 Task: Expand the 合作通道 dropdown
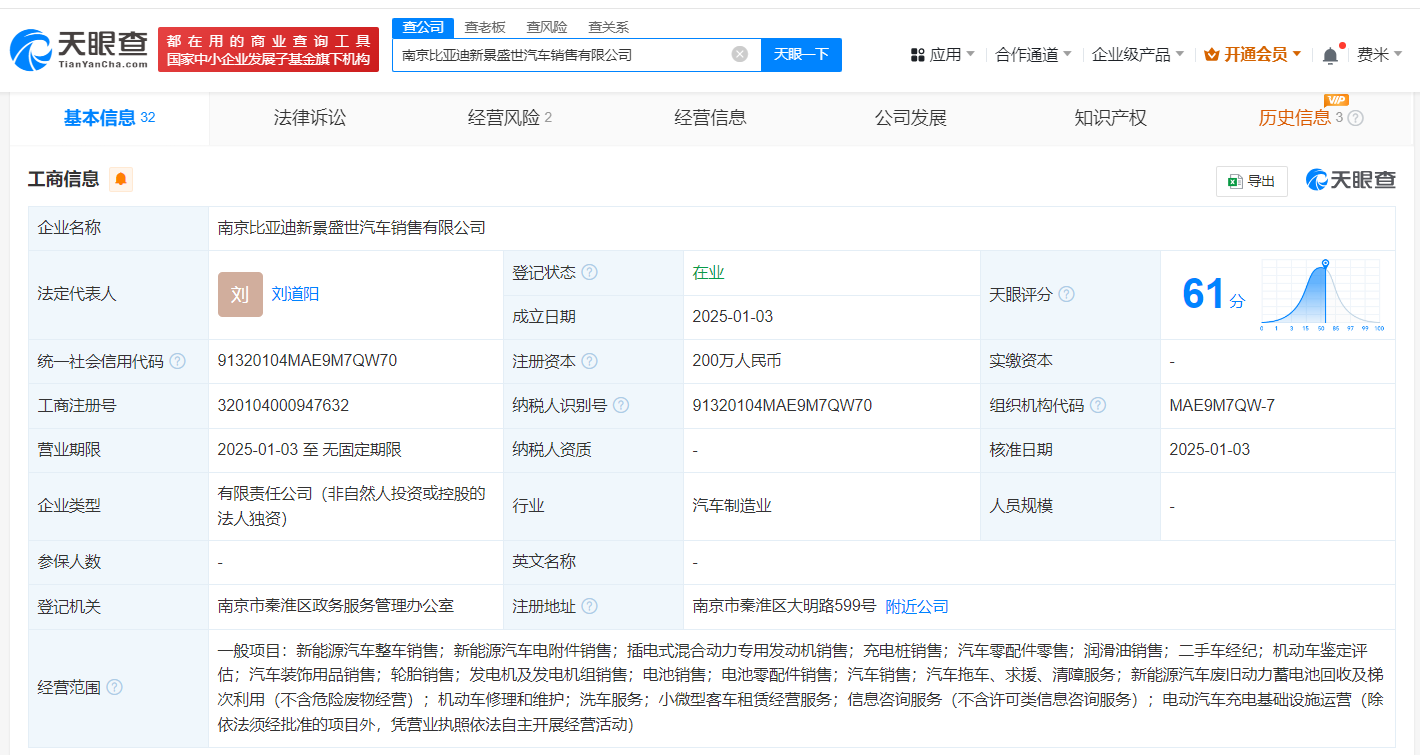point(1033,54)
